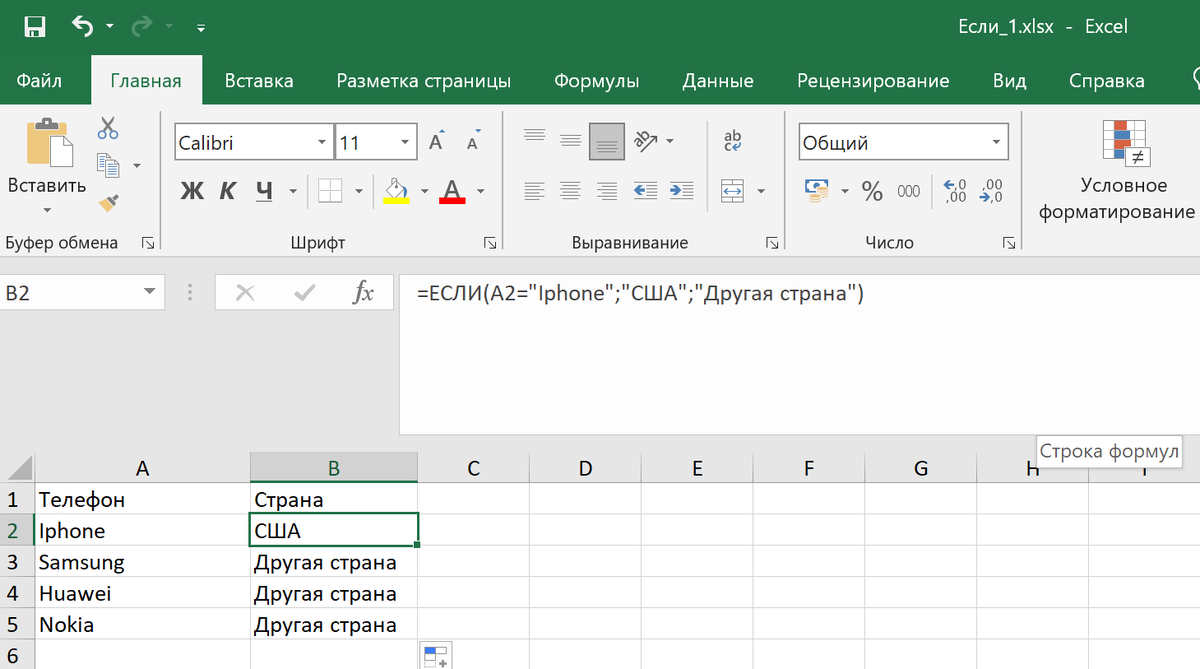Click in the formula bar text
This screenshot has width=1200, height=669.
coord(640,294)
